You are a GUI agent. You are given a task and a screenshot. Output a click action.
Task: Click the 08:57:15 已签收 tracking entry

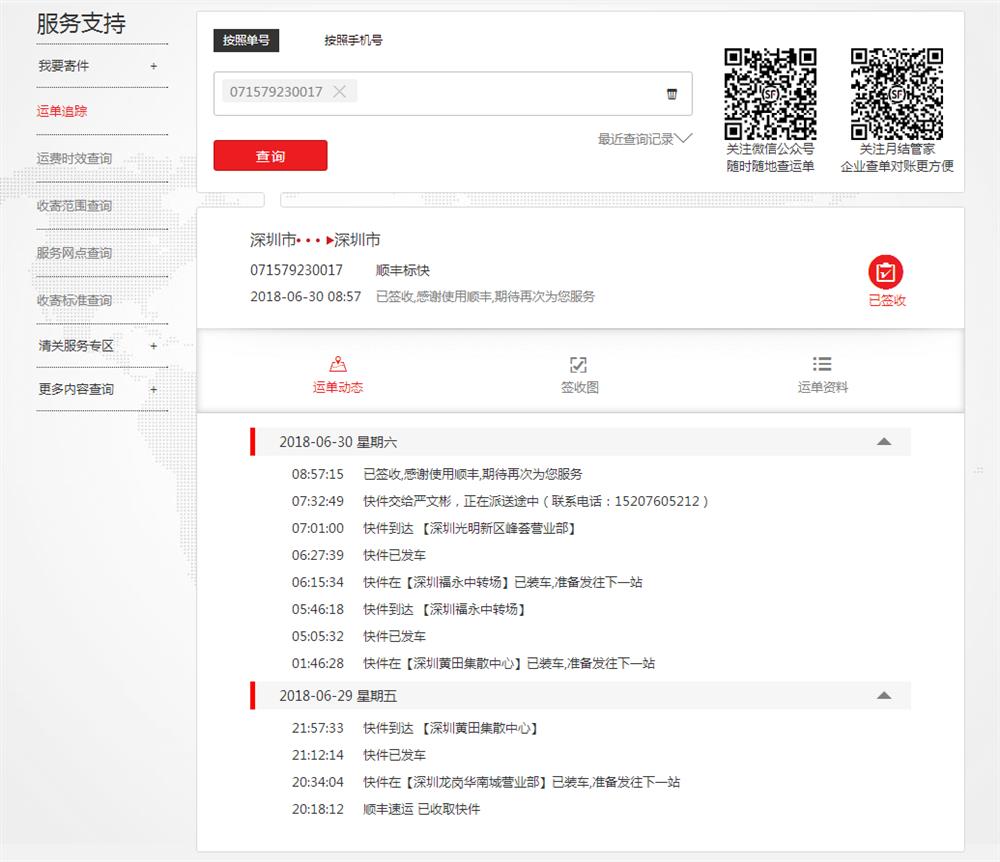coord(437,474)
